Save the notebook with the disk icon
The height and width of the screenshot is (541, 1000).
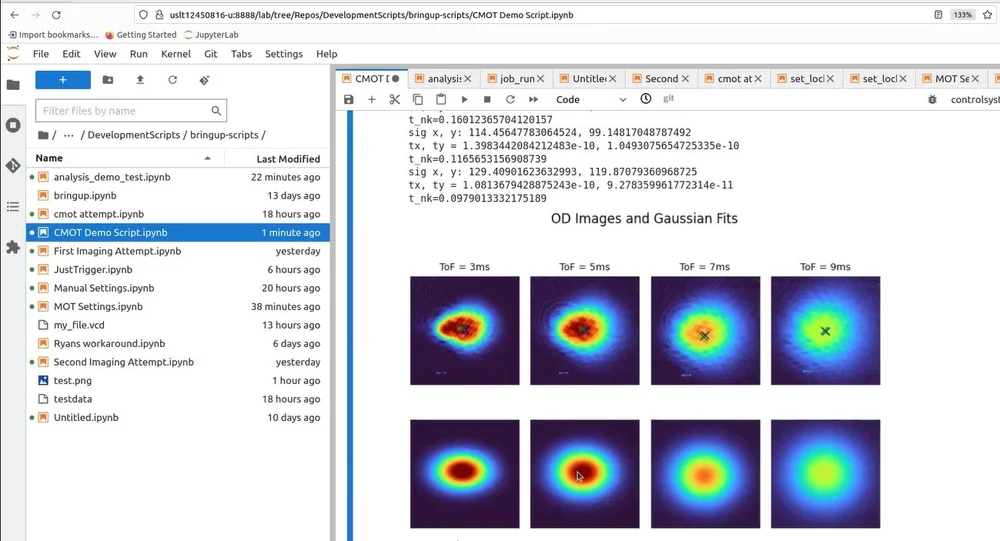(348, 100)
